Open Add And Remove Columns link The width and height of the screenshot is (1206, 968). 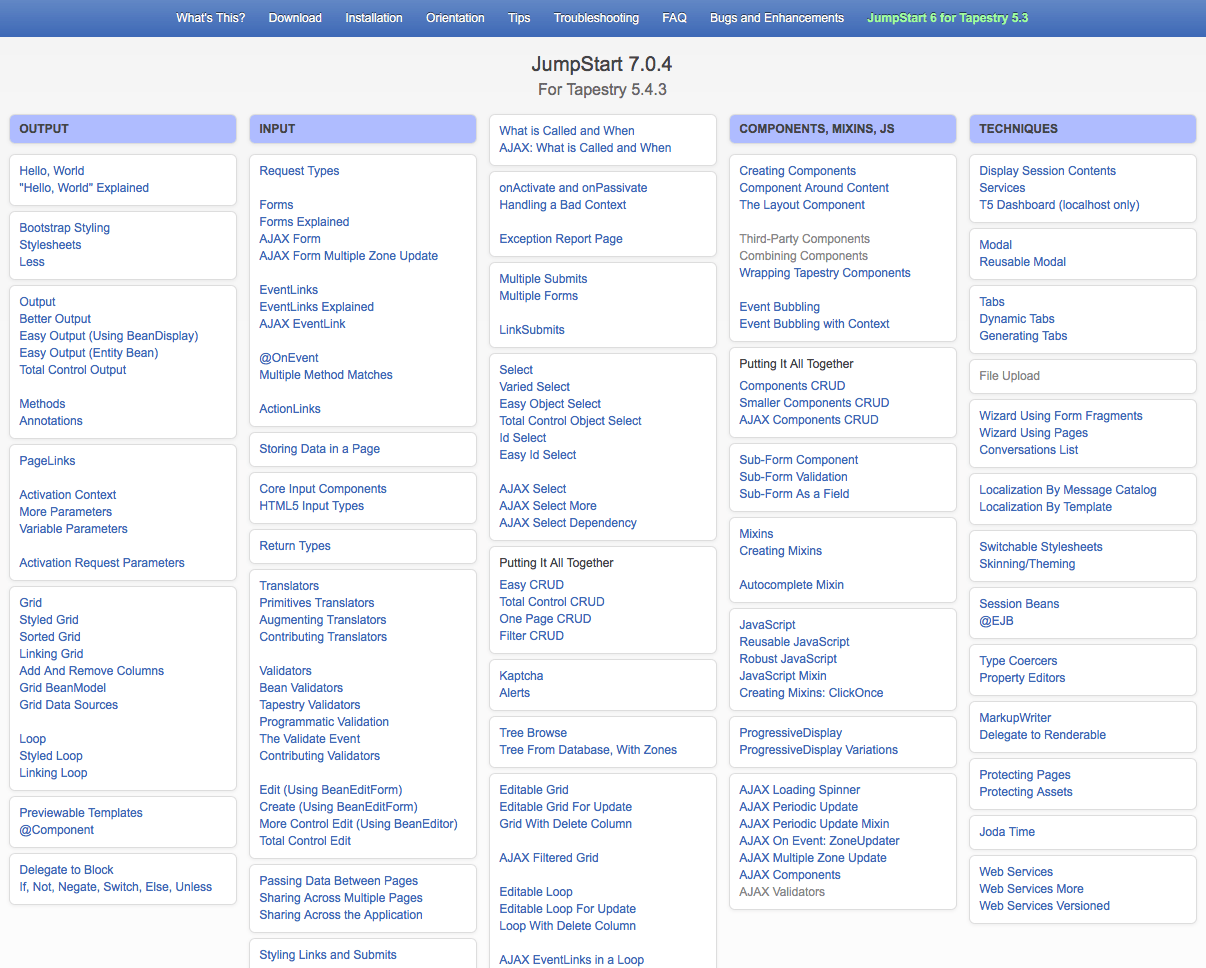(92, 671)
